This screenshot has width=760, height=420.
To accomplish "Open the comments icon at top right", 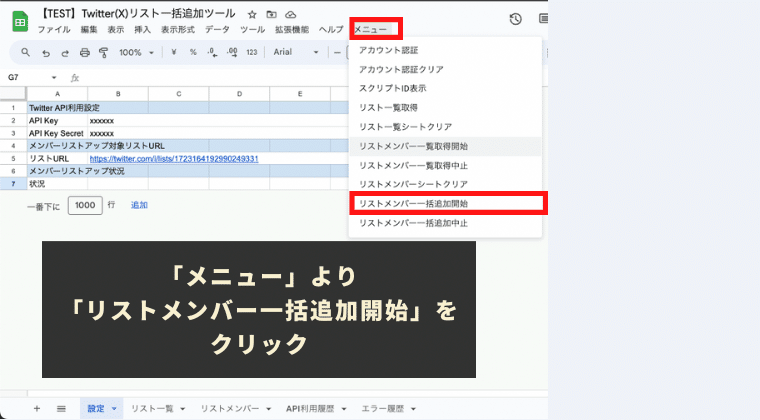I will click(543, 18).
